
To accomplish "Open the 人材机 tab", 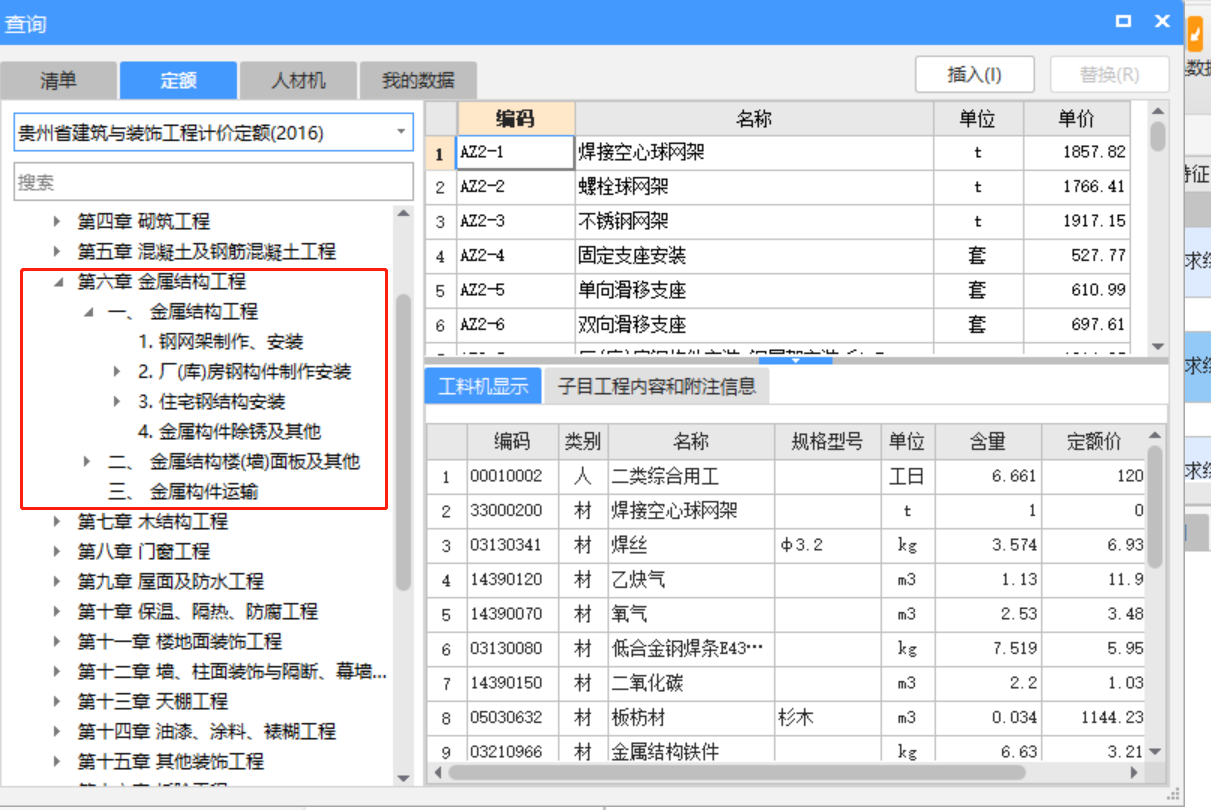I will [x=298, y=80].
